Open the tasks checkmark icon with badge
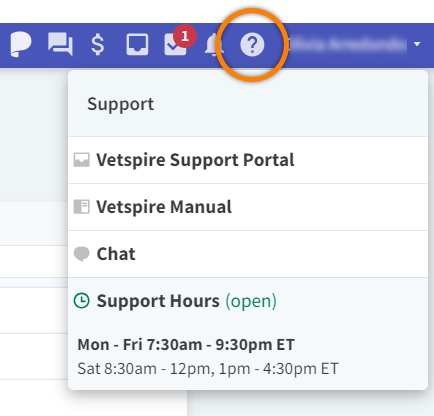 click(x=175, y=45)
